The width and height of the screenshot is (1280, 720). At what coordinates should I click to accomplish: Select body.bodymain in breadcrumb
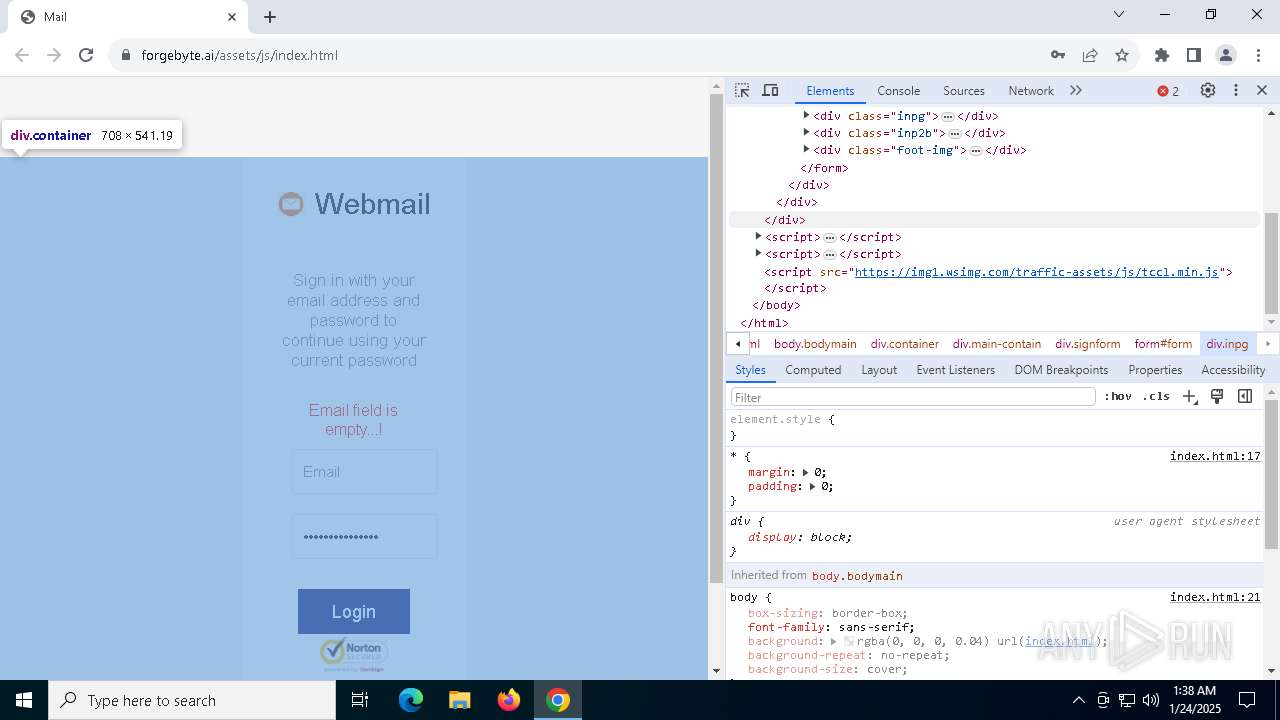coord(815,344)
